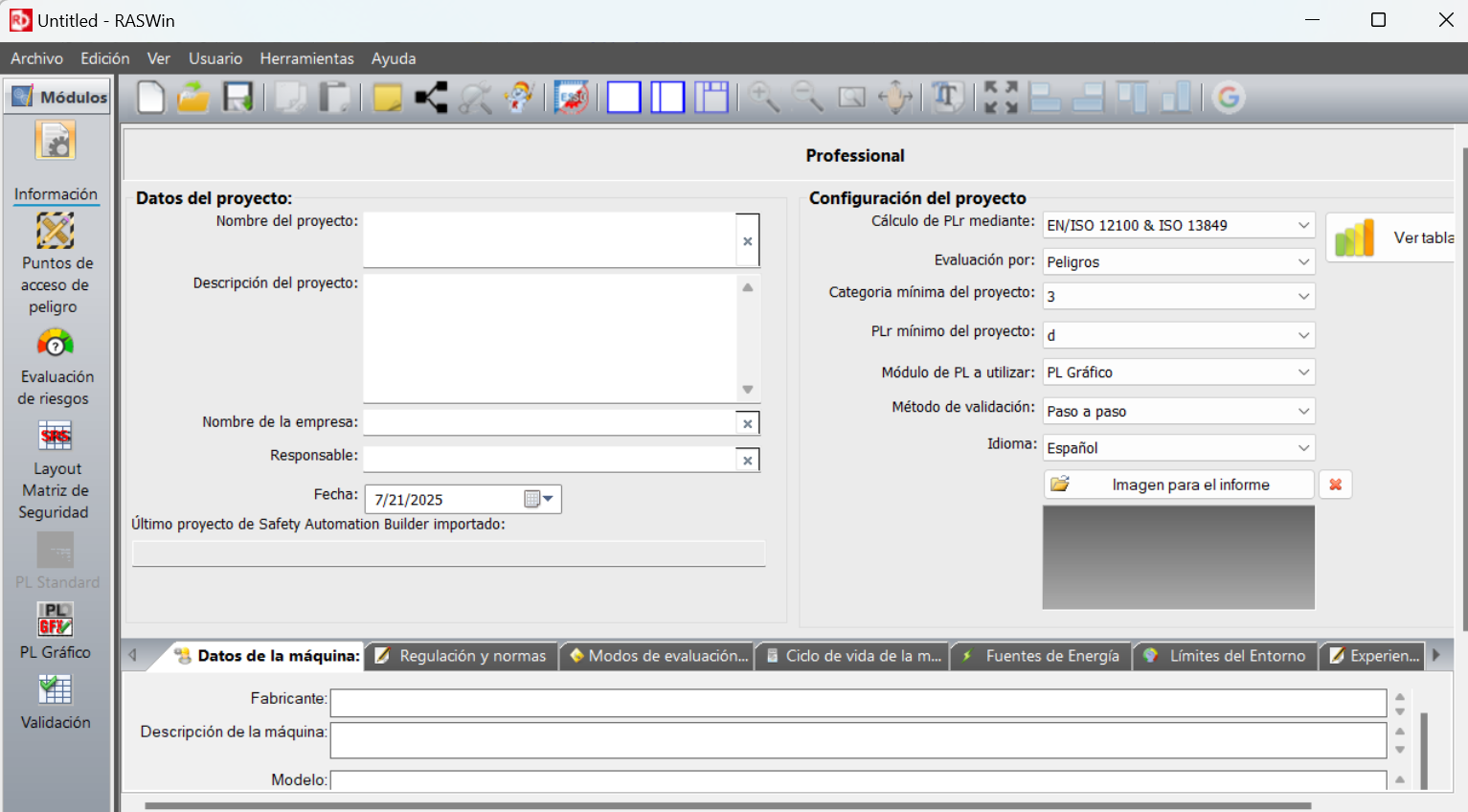Remove report image with red X button

pyautogui.click(x=1335, y=485)
